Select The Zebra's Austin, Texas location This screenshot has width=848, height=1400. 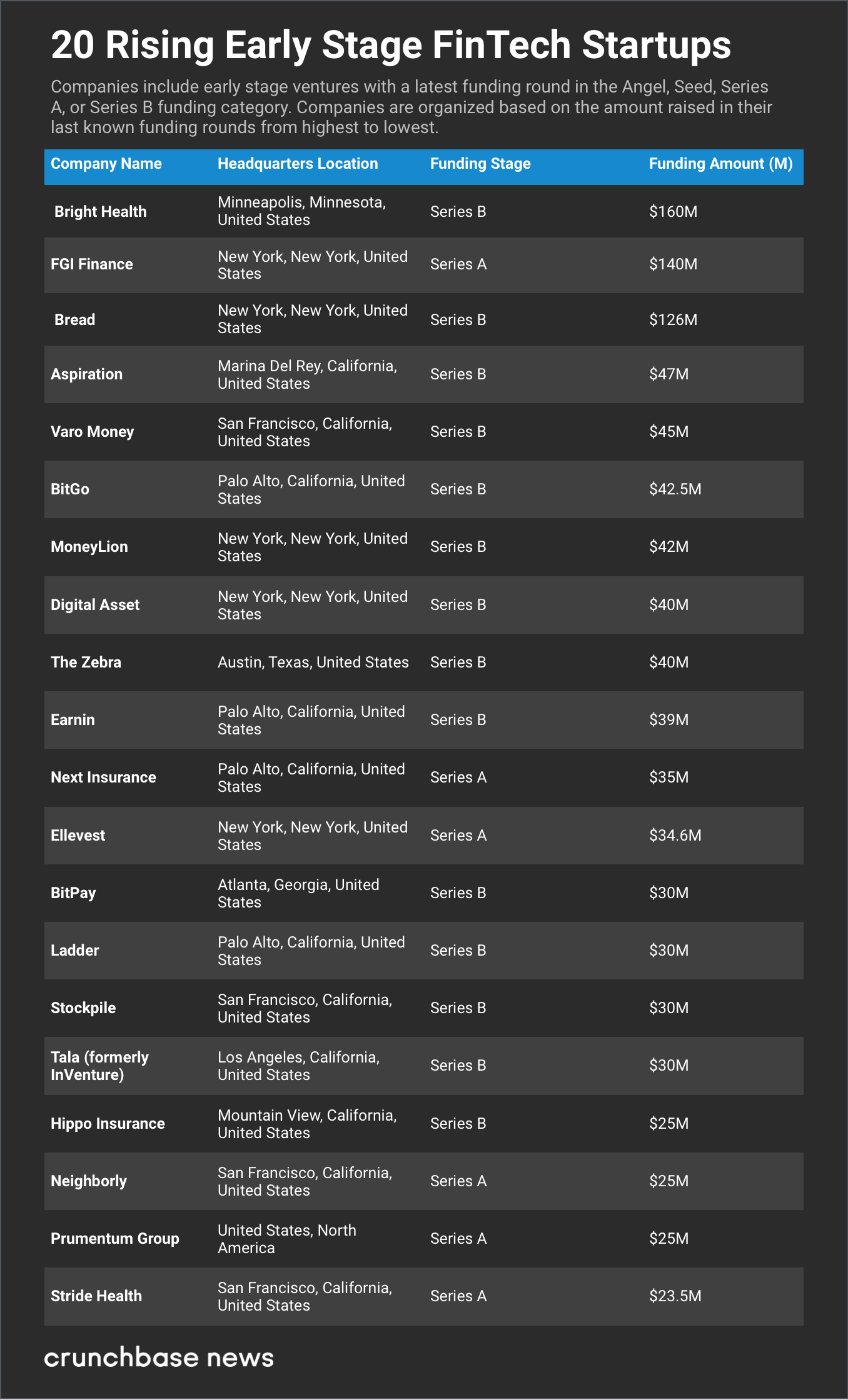point(313,662)
